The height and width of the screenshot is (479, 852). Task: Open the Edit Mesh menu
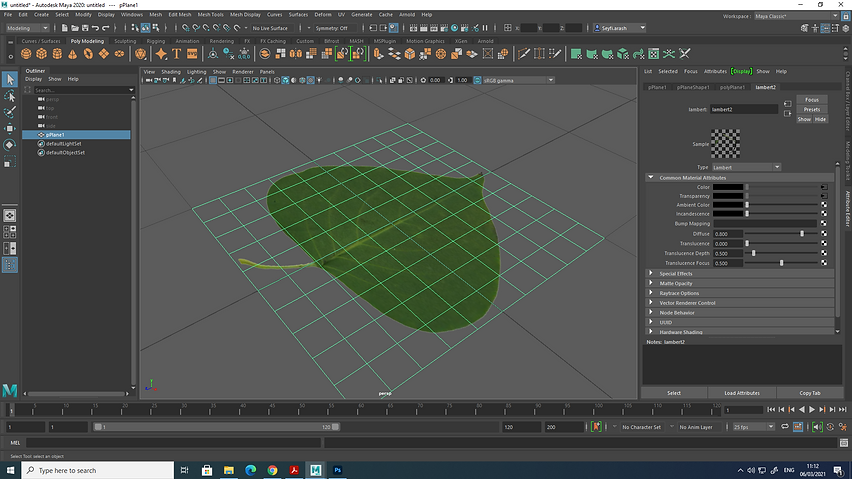179,15
